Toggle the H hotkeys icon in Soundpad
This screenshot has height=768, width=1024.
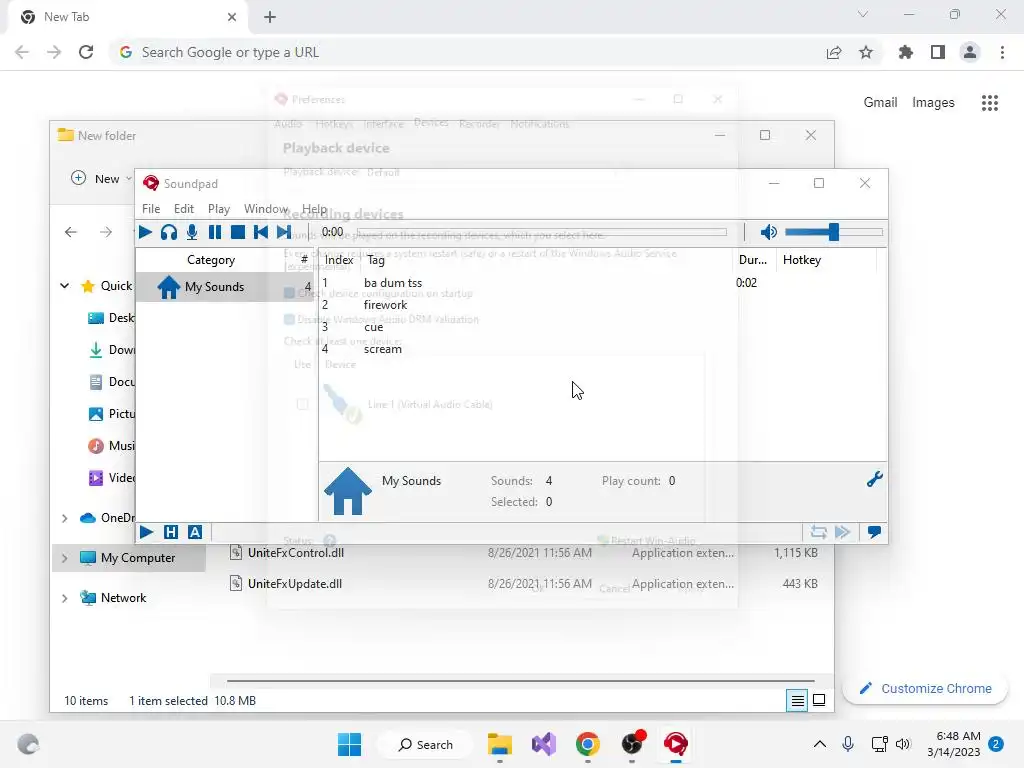point(170,532)
